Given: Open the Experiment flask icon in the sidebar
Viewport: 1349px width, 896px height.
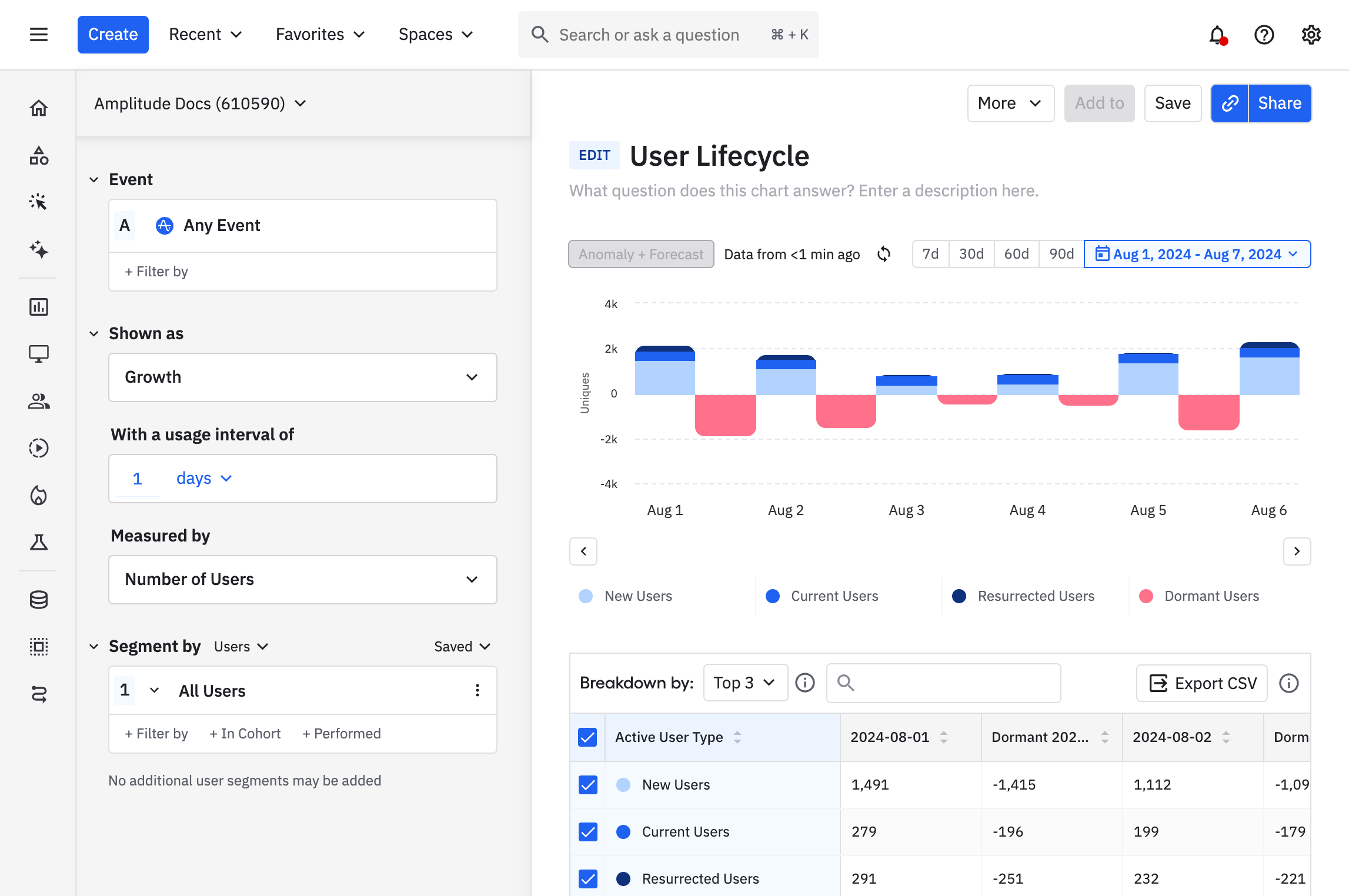Looking at the screenshot, I should 39,542.
